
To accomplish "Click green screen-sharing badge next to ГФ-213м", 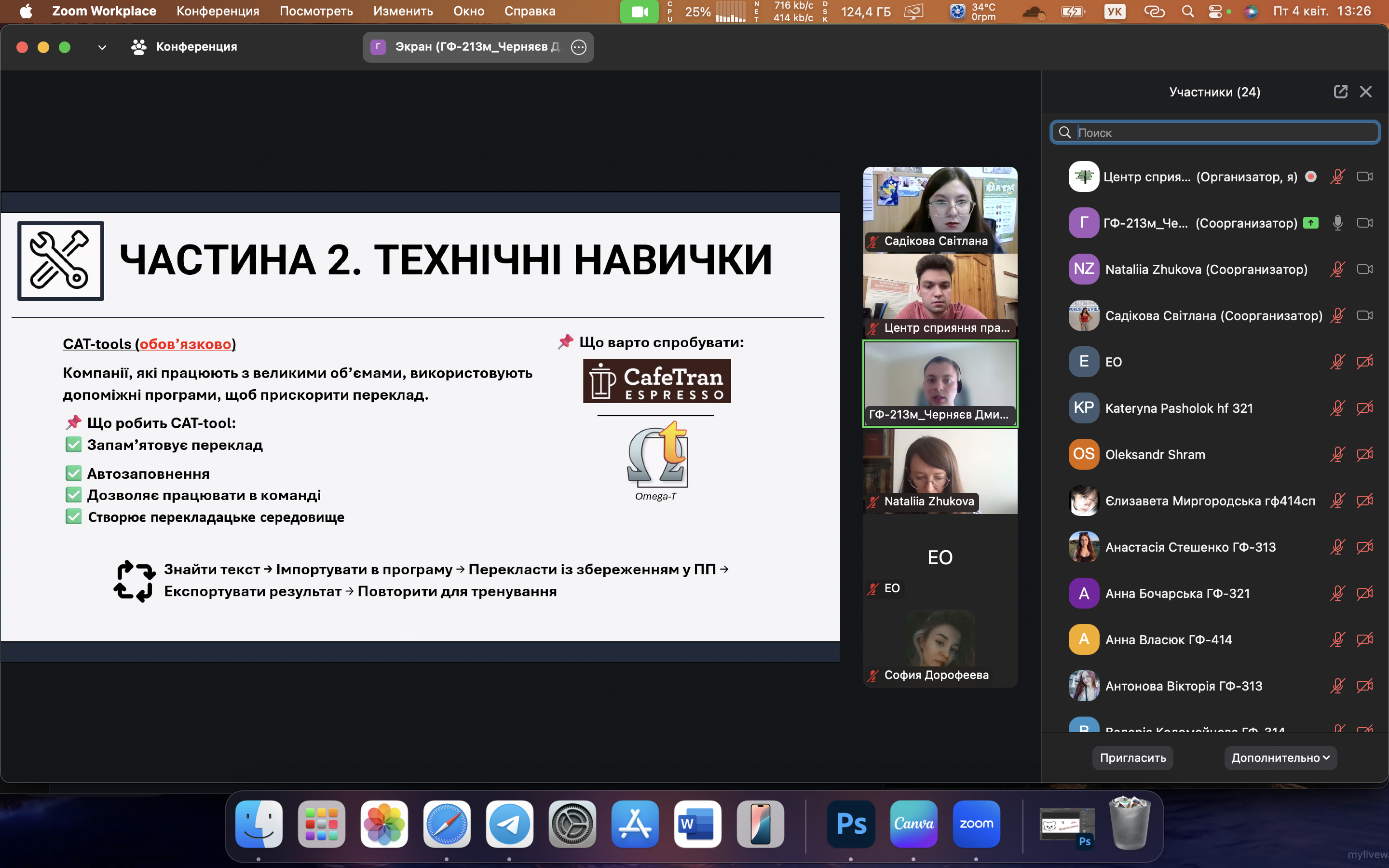I will click(1310, 223).
